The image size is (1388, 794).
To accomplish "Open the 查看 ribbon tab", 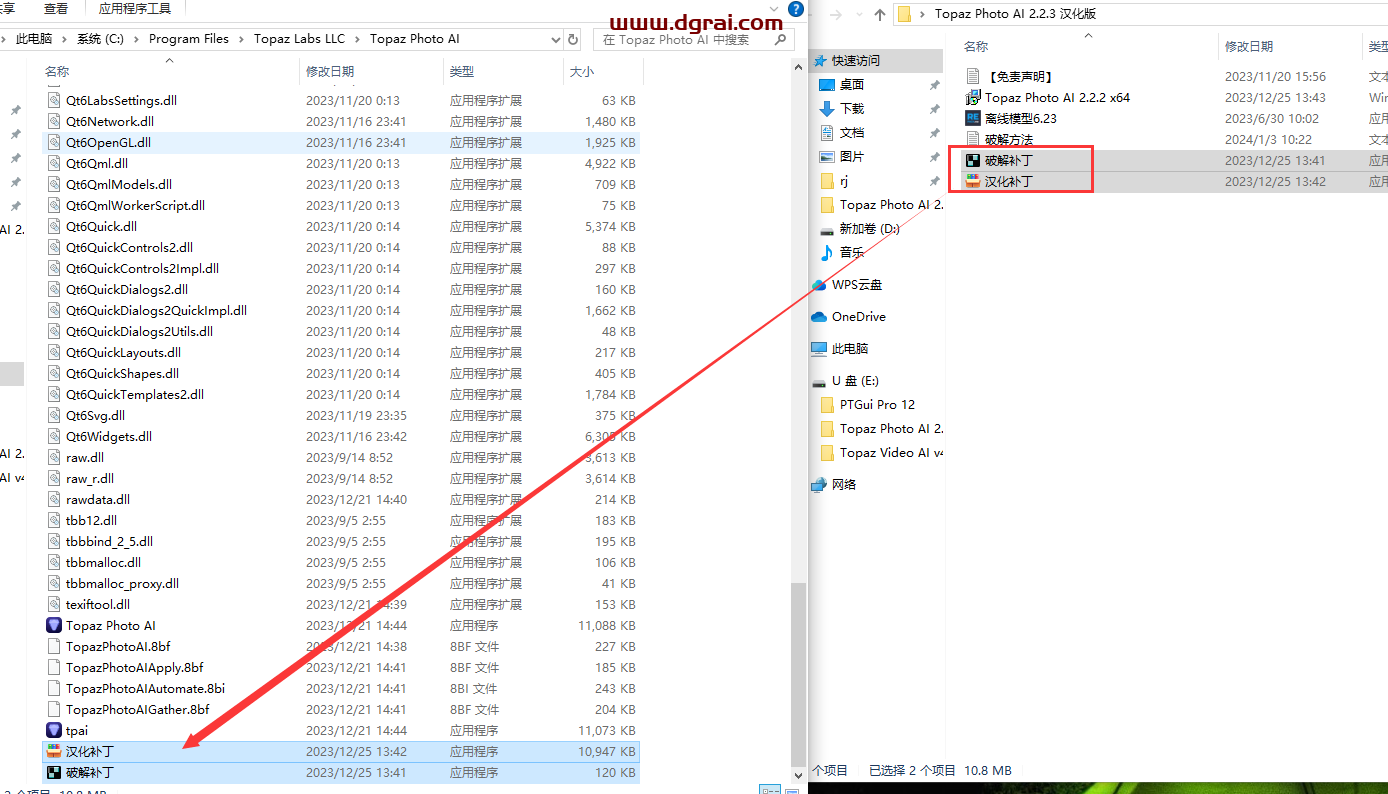I will pos(56,9).
